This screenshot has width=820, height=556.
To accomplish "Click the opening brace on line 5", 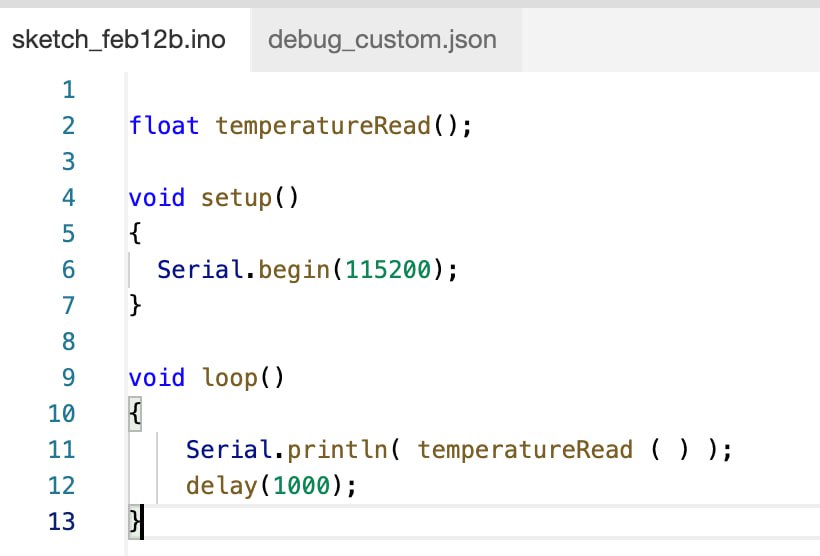I will point(135,234).
